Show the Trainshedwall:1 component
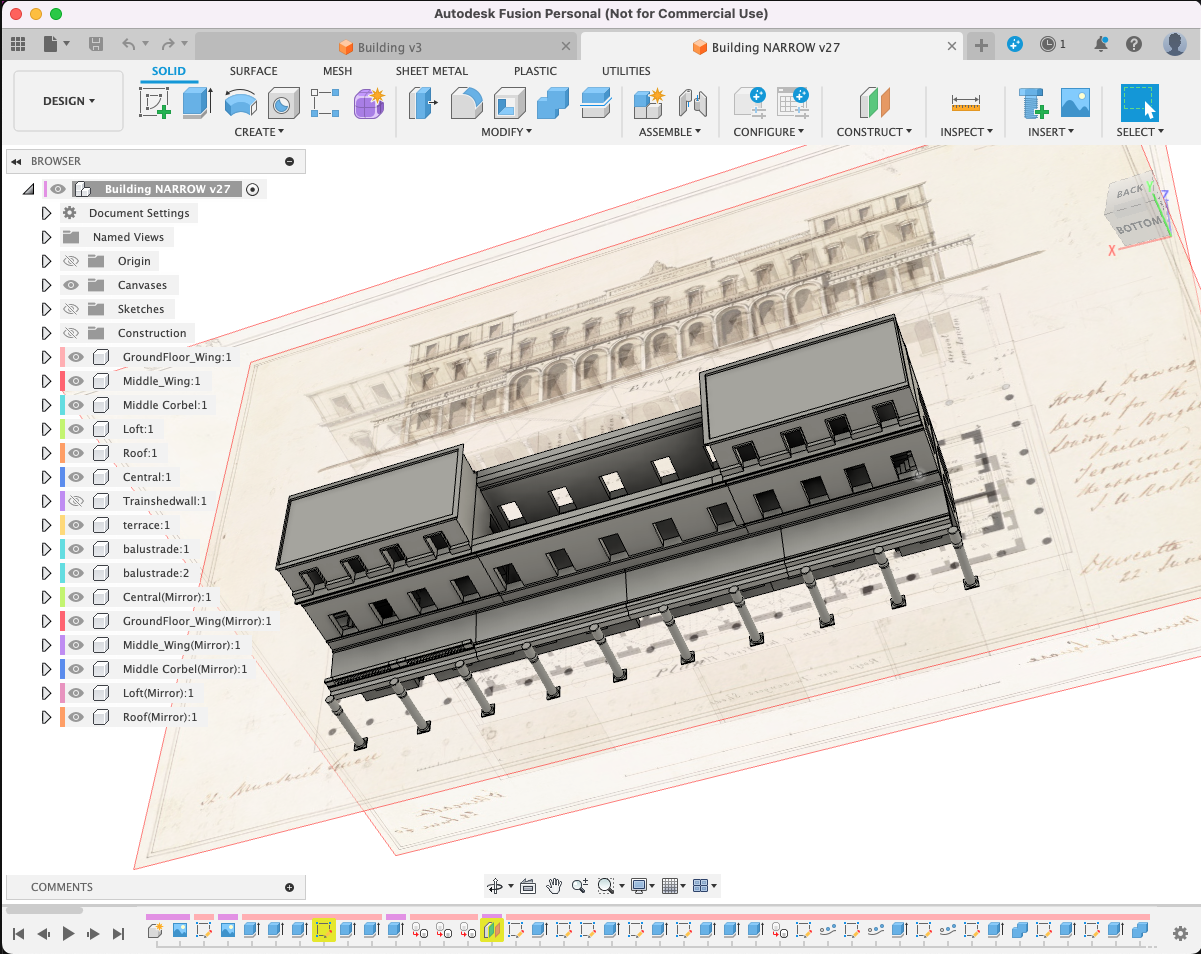This screenshot has height=954, width=1201. [76, 501]
